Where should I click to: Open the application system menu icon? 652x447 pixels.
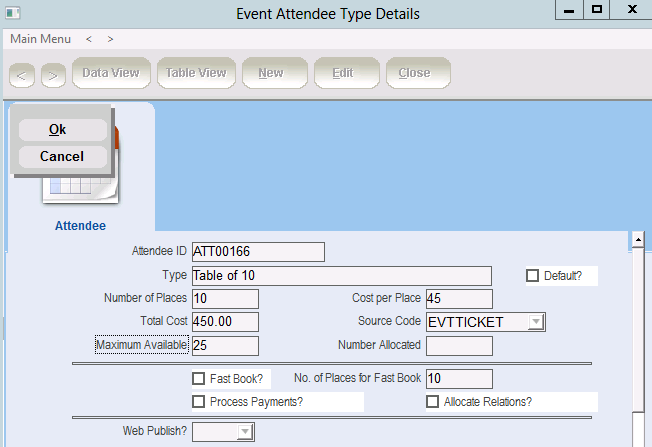pos(14,11)
